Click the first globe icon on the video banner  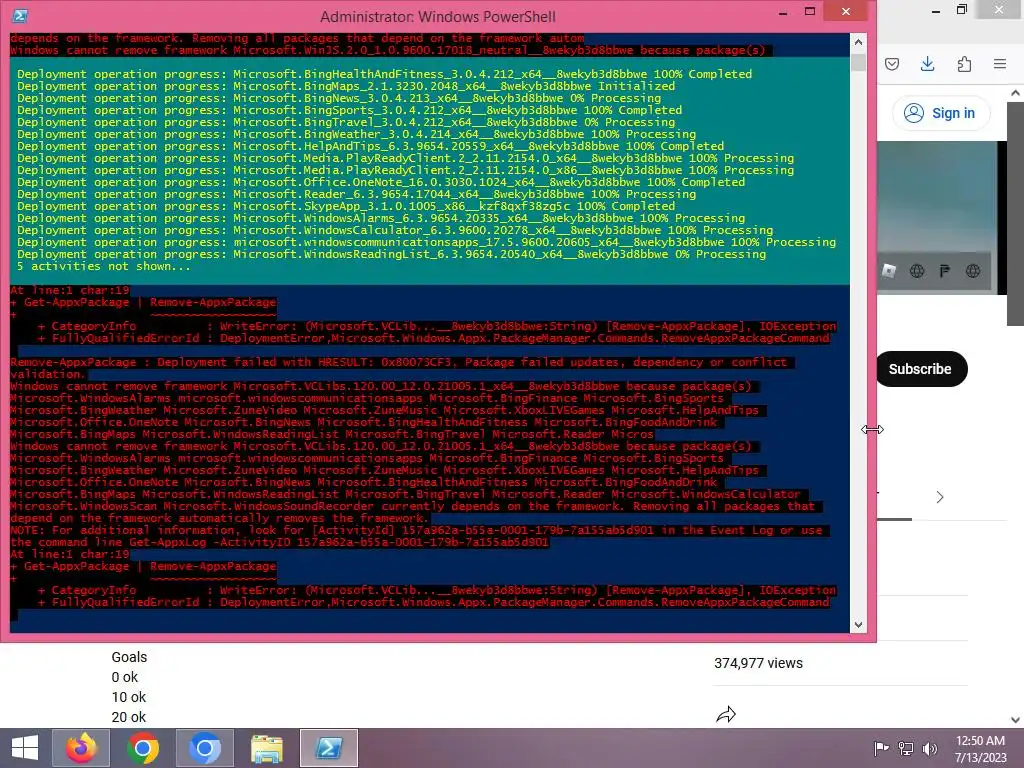(x=917, y=271)
